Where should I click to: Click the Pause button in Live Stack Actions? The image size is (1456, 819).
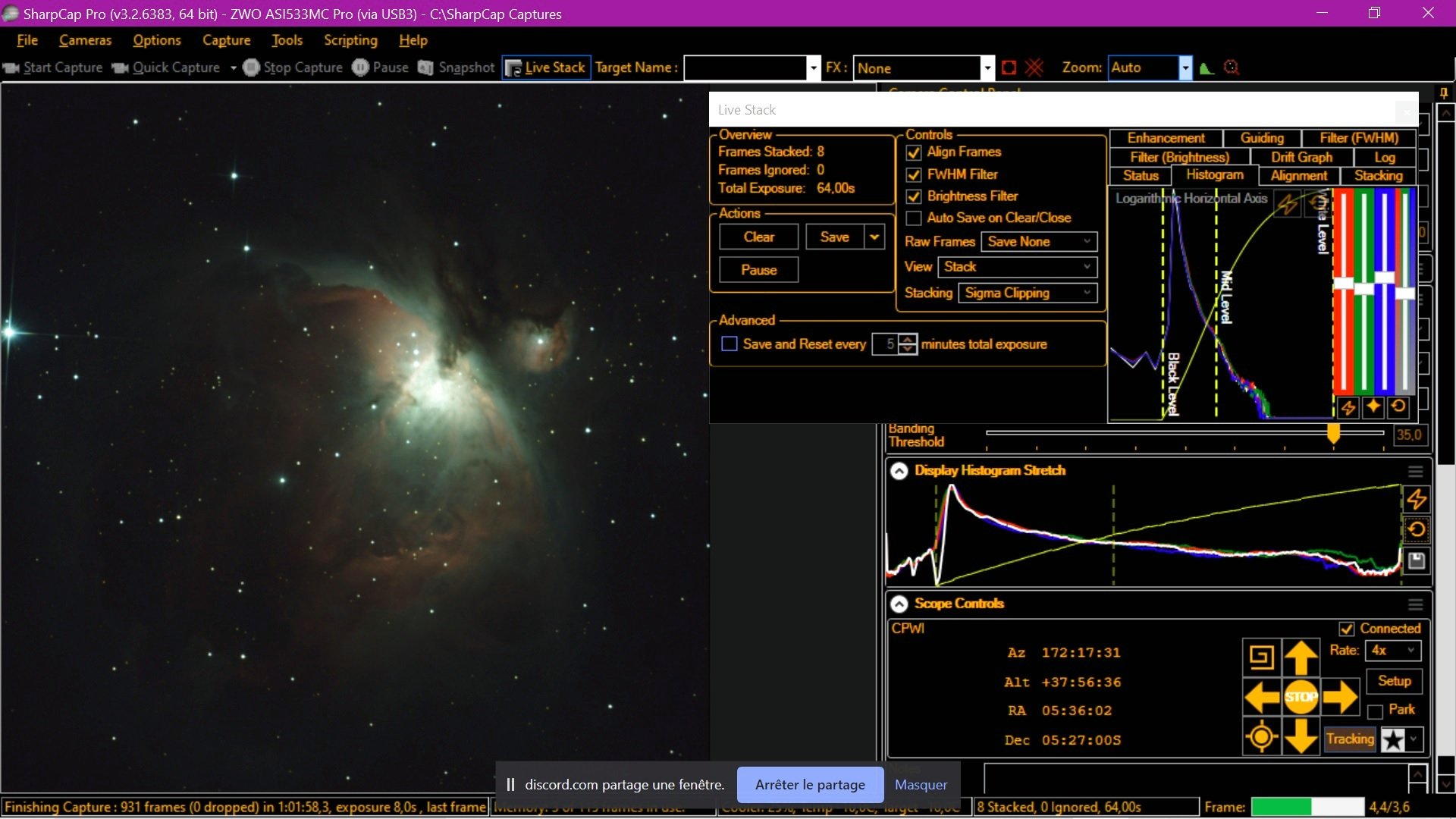click(758, 270)
